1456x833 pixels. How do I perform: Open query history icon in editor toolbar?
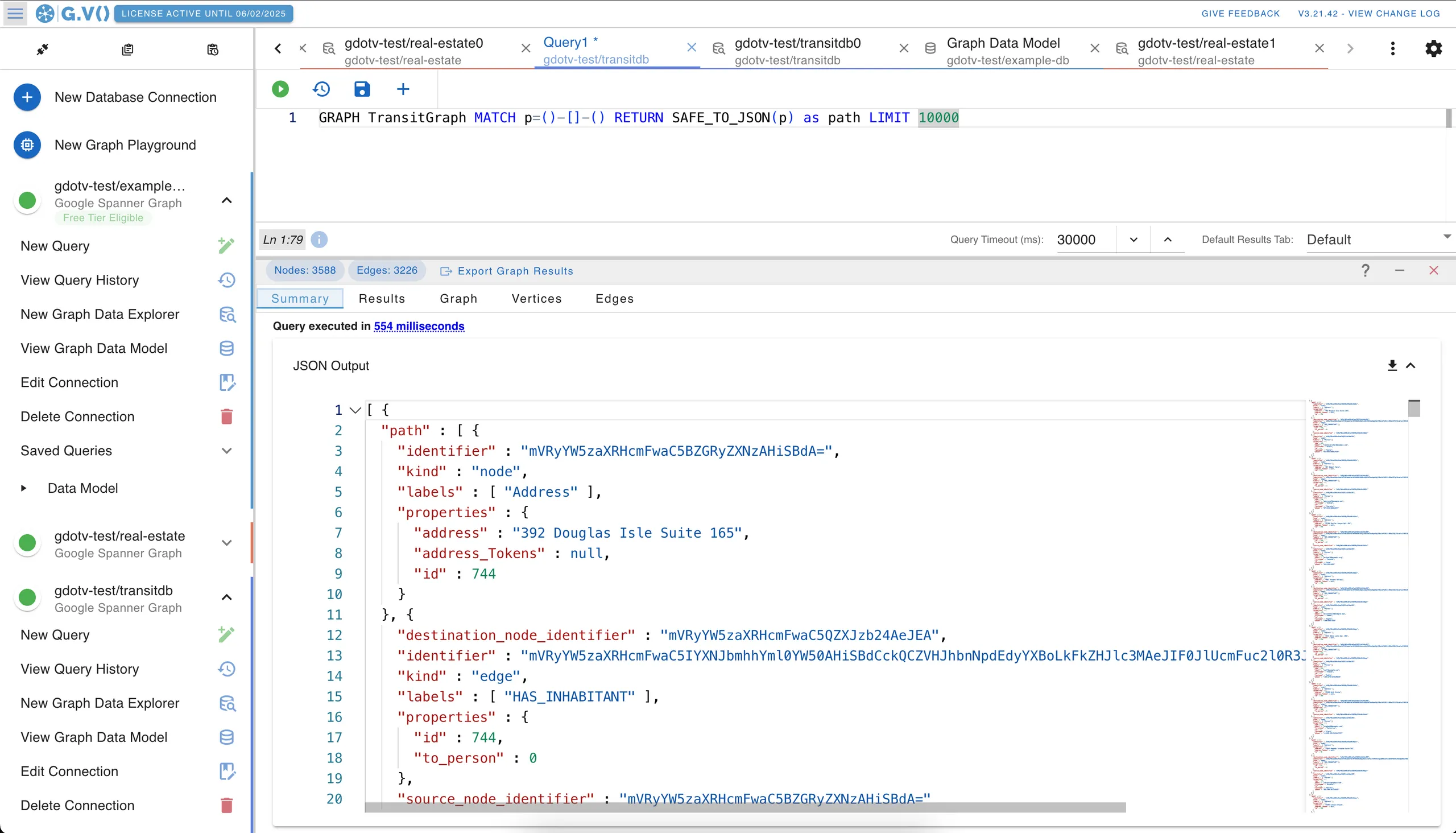click(x=321, y=89)
